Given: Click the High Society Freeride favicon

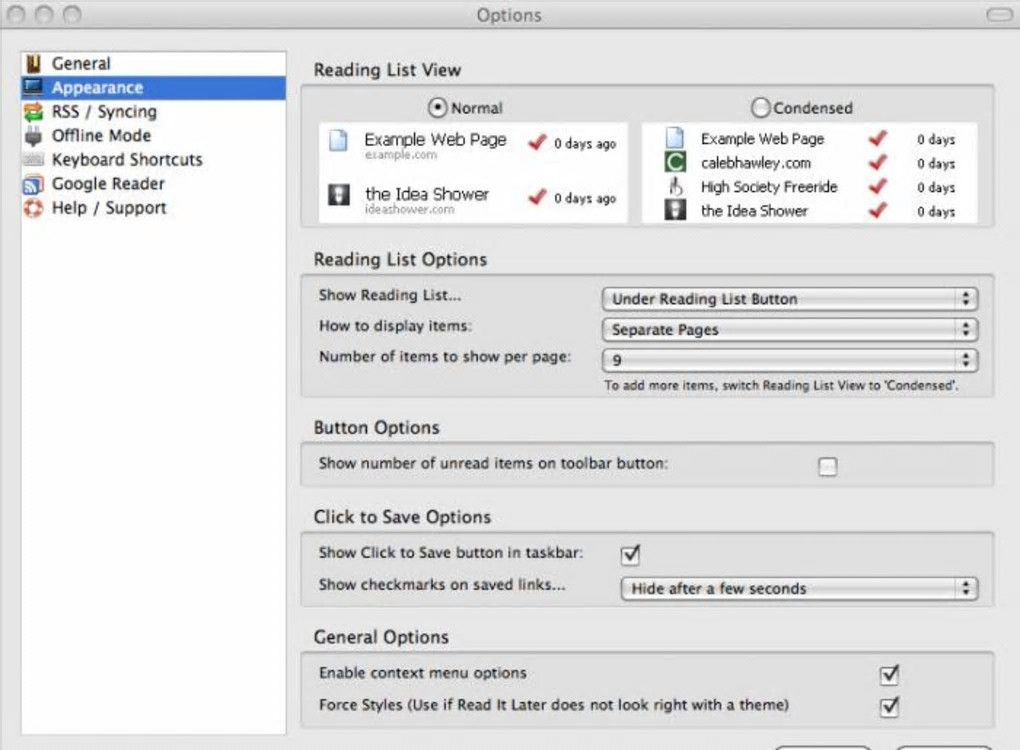Looking at the screenshot, I should 676,187.
